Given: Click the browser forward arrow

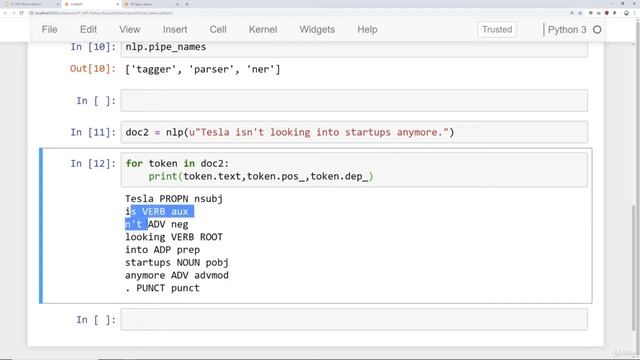Looking at the screenshot, I should (13, 13).
